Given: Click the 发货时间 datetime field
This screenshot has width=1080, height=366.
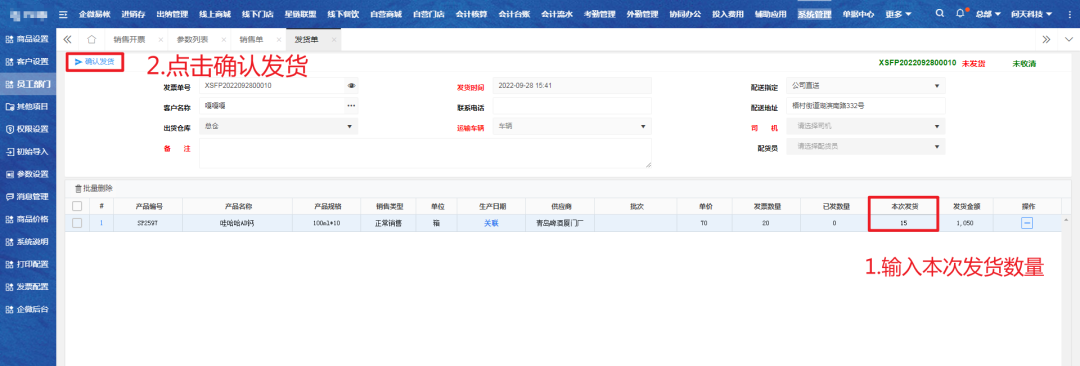Looking at the screenshot, I should (572, 86).
